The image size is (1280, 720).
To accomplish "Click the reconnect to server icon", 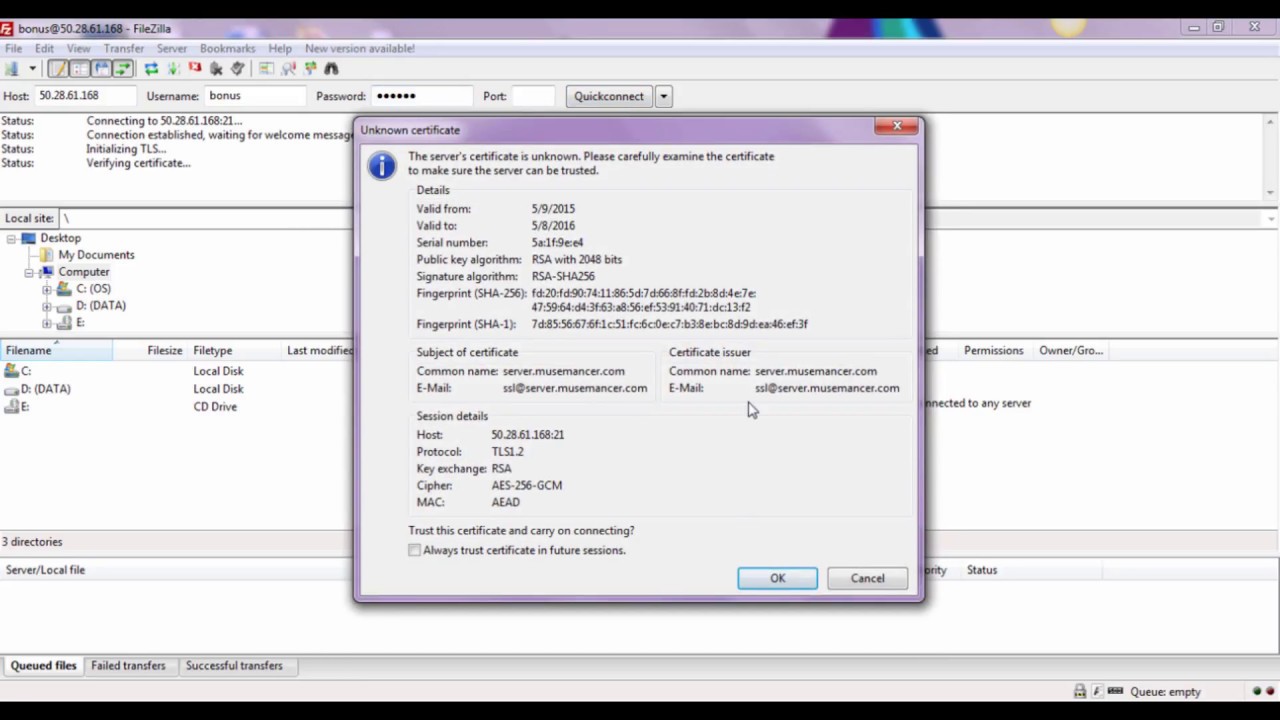I will [x=237, y=68].
